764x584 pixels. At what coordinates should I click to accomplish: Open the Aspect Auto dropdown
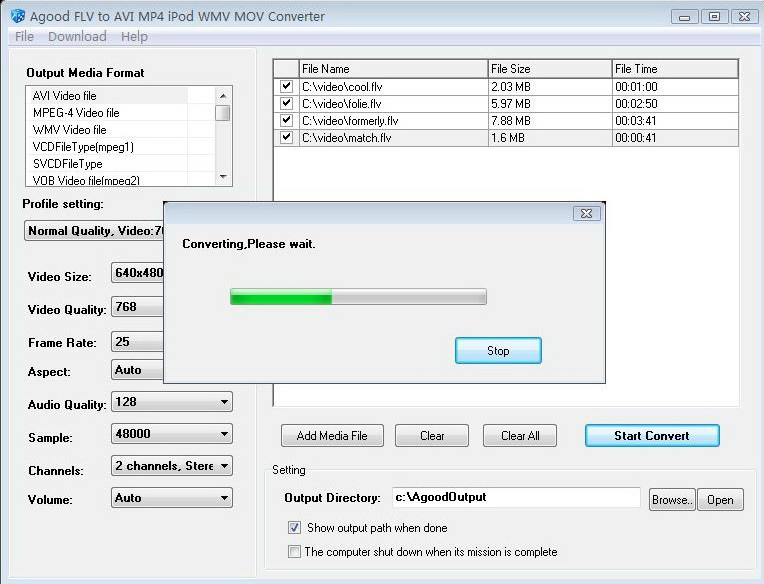pos(137,370)
